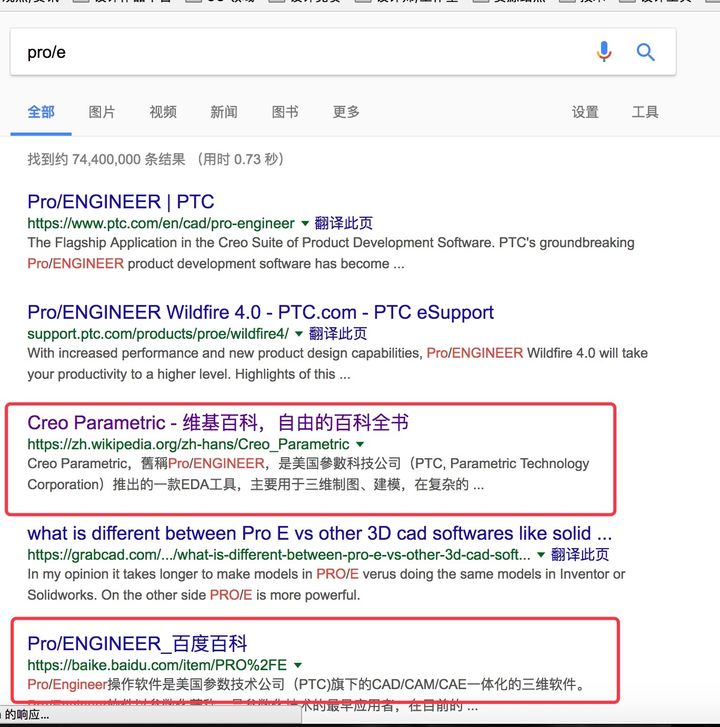Expand dropdown arrow beside the grabcad.com URL
The width and height of the screenshot is (720, 727).
(x=541, y=555)
